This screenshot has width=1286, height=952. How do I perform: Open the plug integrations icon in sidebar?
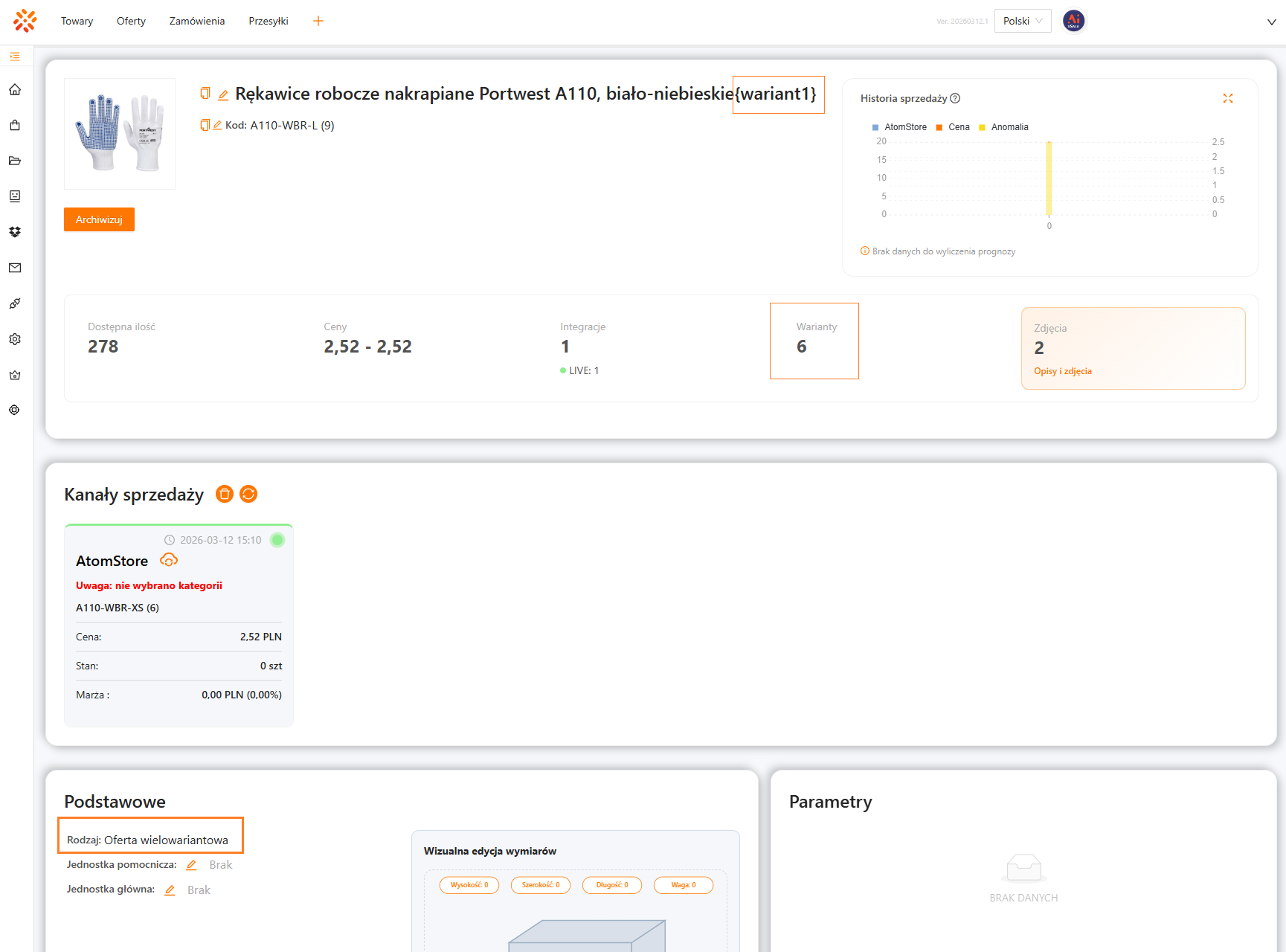pyautogui.click(x=15, y=303)
